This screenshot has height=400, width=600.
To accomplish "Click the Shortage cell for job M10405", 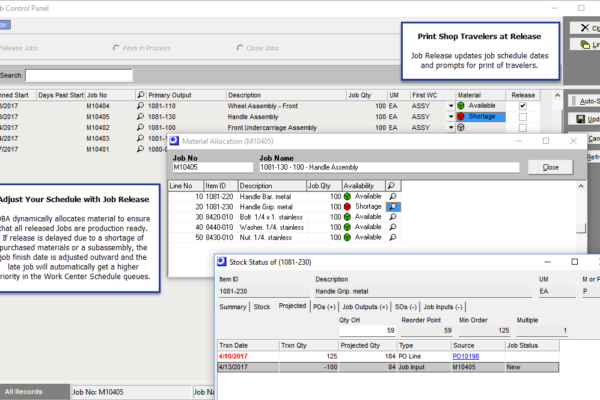I will (481, 116).
